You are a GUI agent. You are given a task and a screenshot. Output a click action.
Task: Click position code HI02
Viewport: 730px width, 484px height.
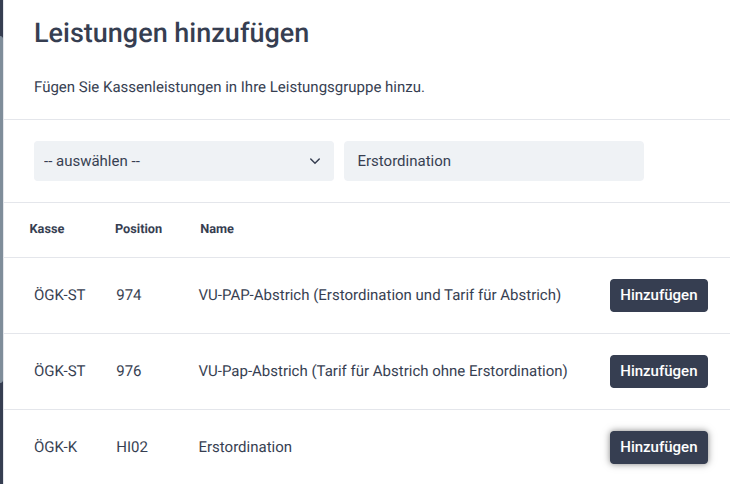point(132,447)
